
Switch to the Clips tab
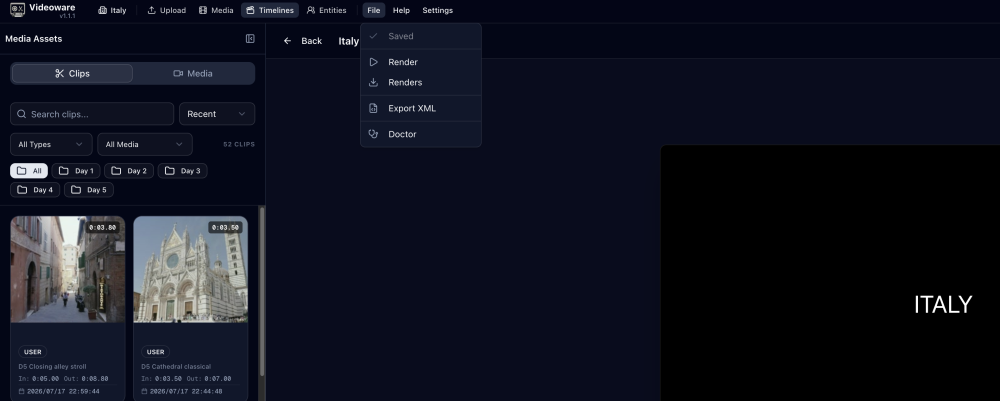point(72,73)
